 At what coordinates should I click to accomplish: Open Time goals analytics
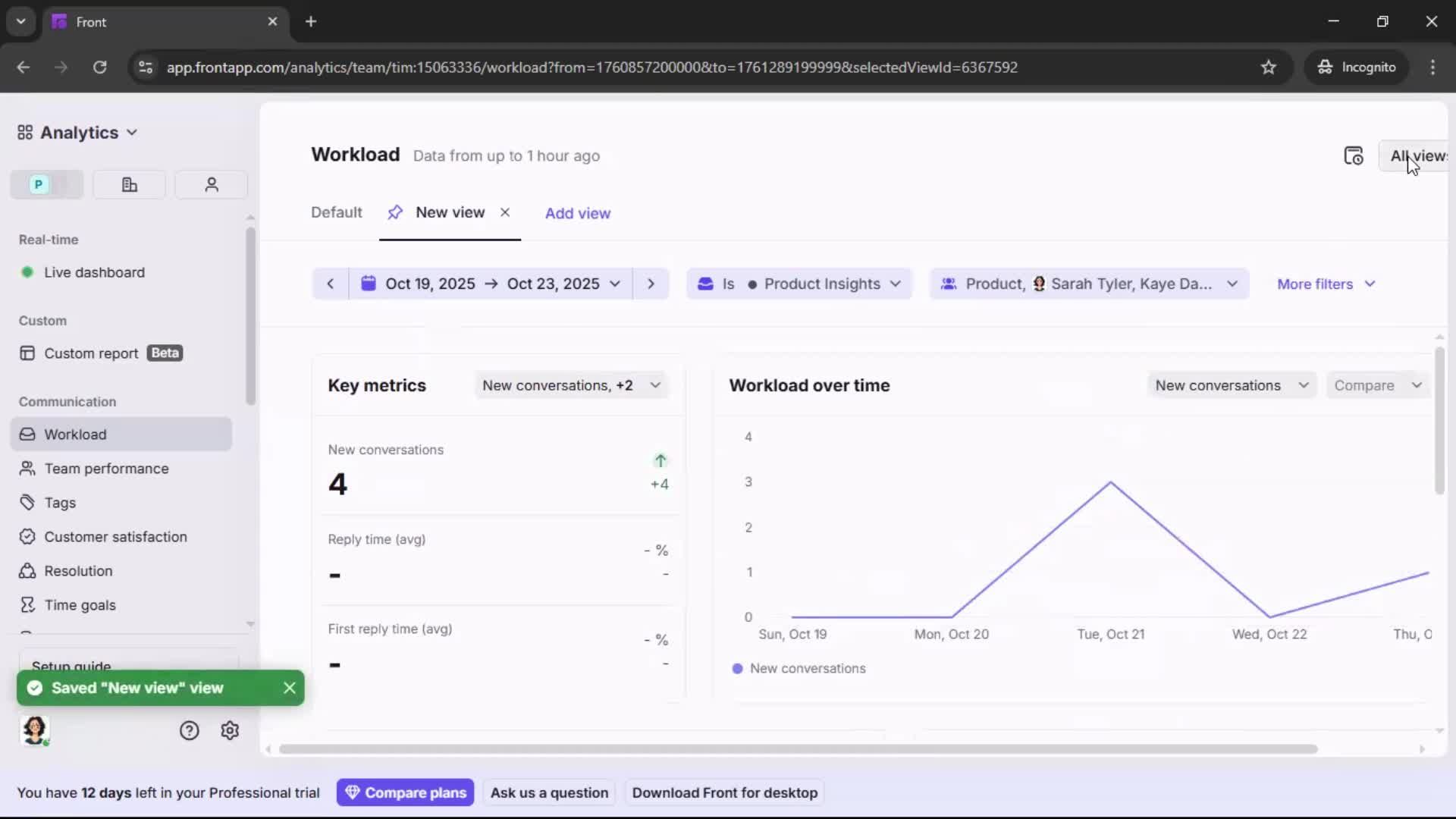tap(80, 604)
